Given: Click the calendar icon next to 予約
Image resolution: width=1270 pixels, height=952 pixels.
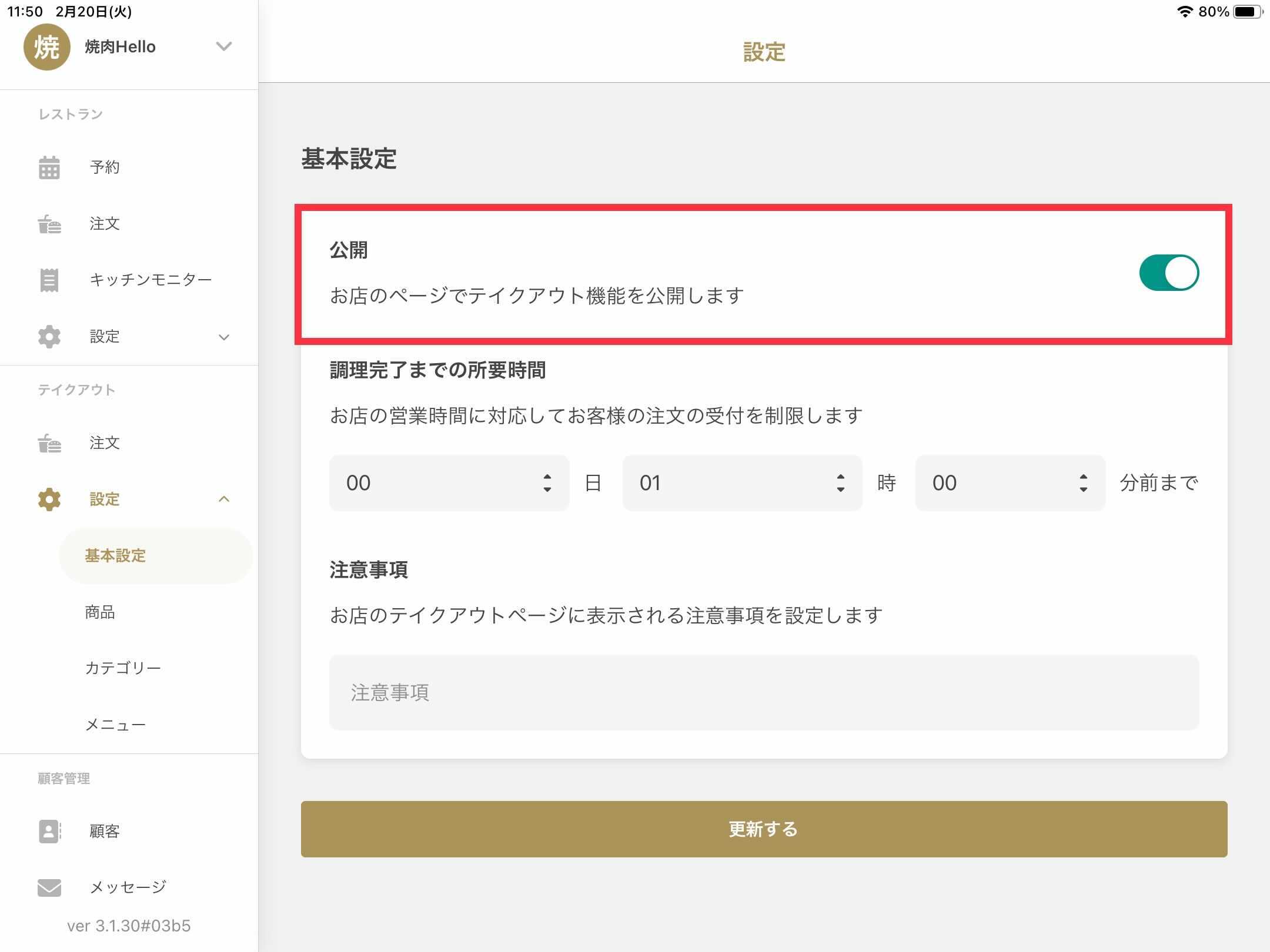Looking at the screenshot, I should (49, 167).
